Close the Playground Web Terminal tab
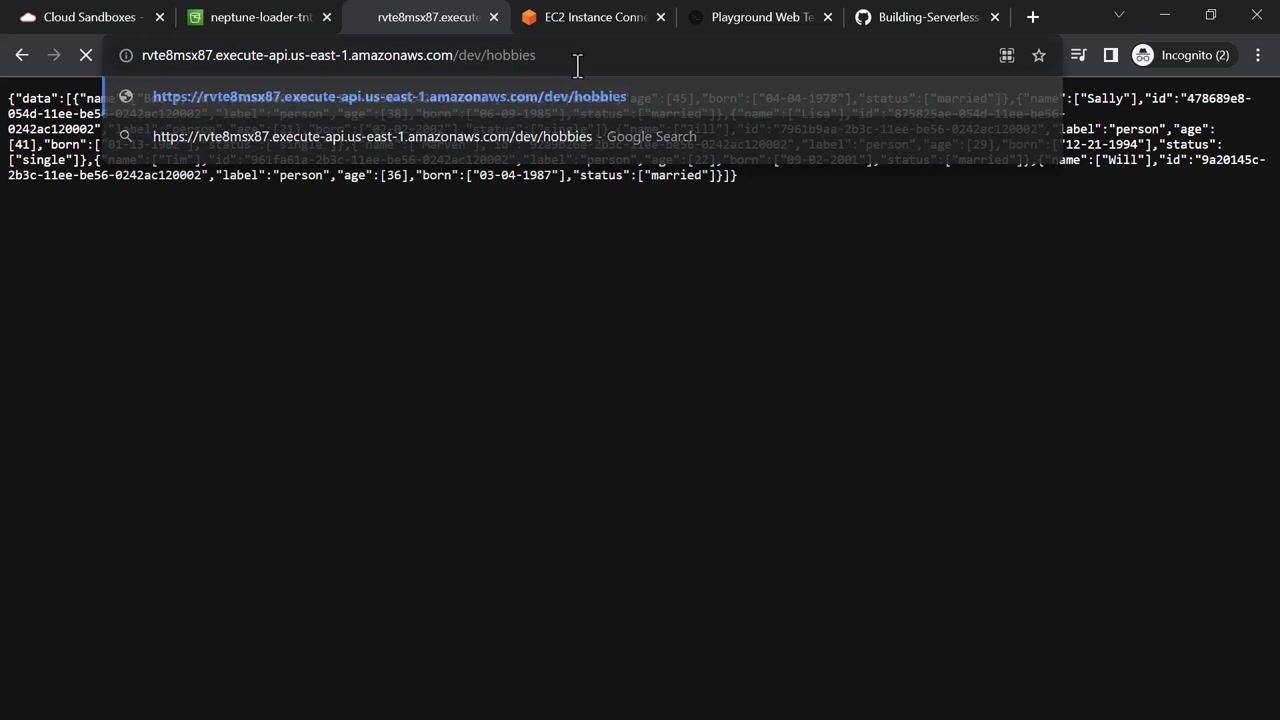 [827, 17]
